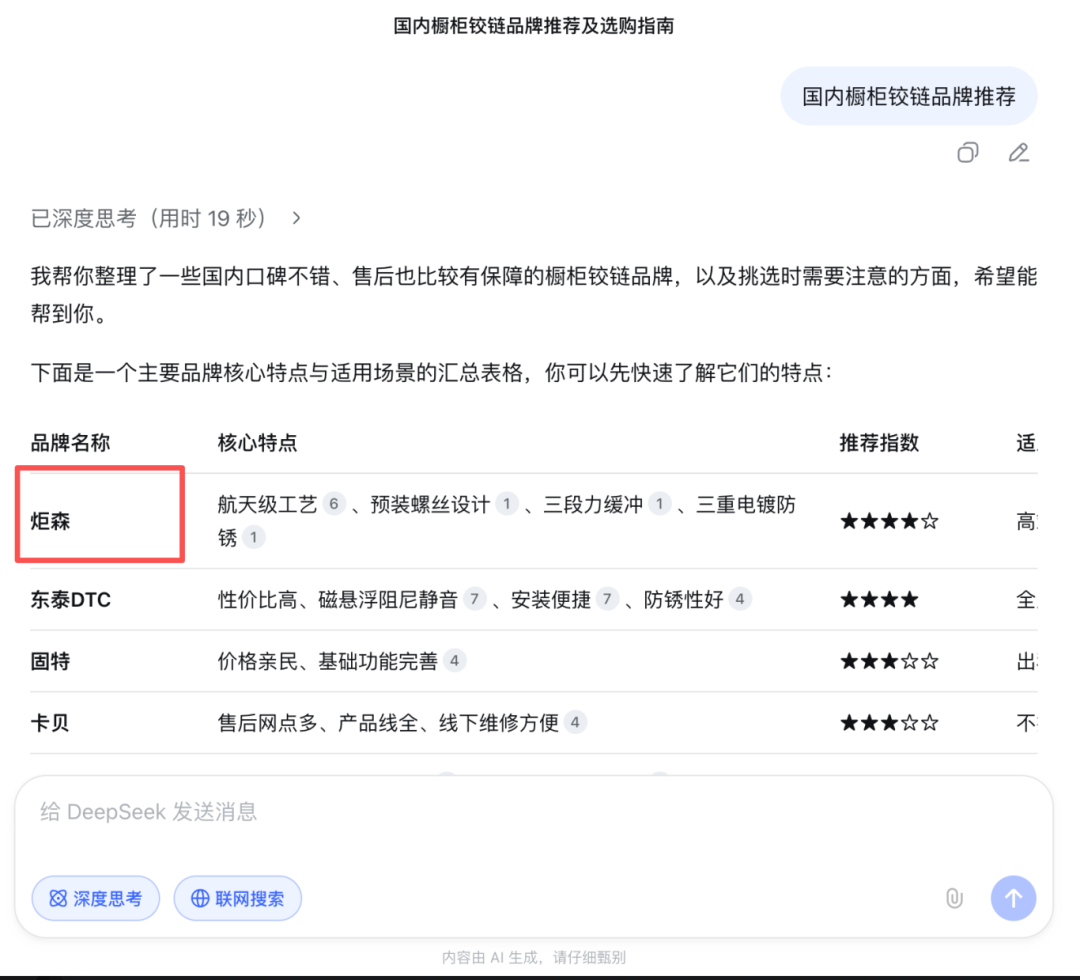Screen dimensions: 1080x980
Task: Click the 售后网点多 text in 卡贝 row
Action: pyautogui.click(x=268, y=723)
